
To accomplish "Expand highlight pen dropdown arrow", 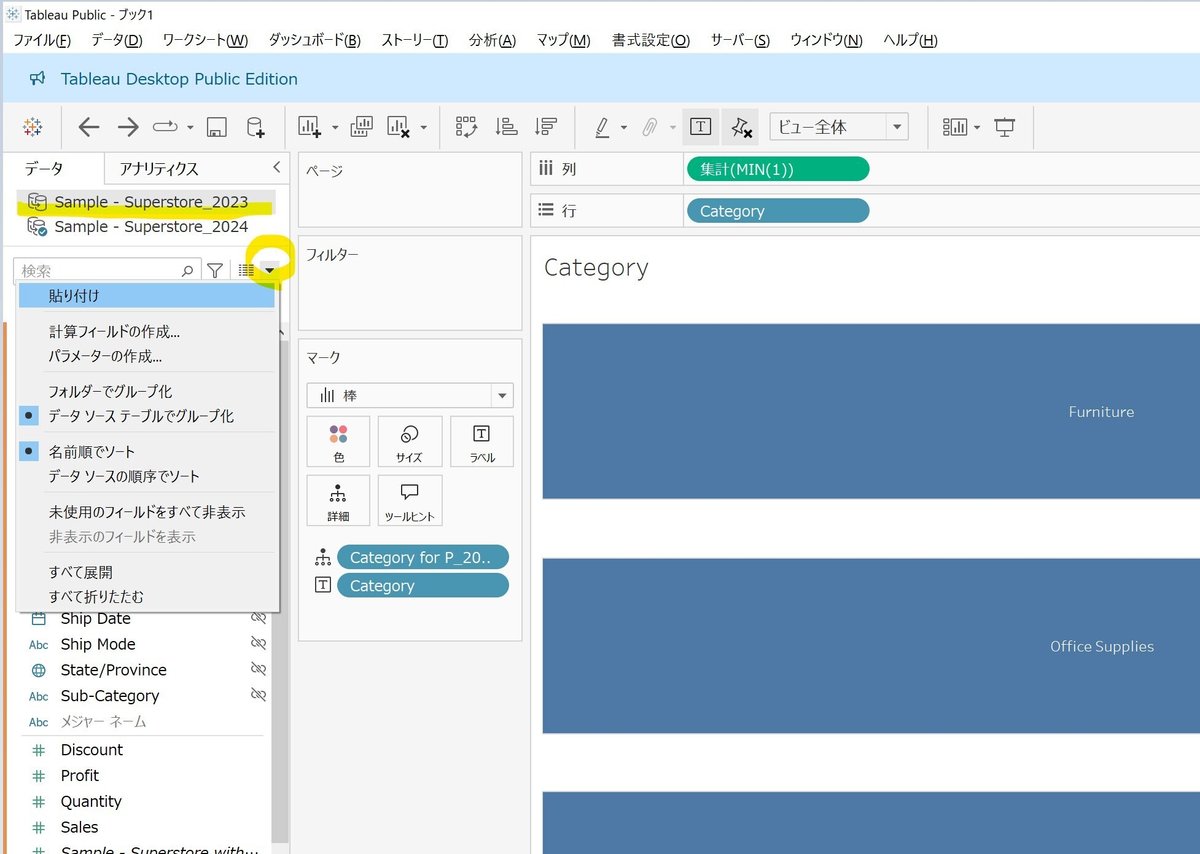I will tap(624, 127).
